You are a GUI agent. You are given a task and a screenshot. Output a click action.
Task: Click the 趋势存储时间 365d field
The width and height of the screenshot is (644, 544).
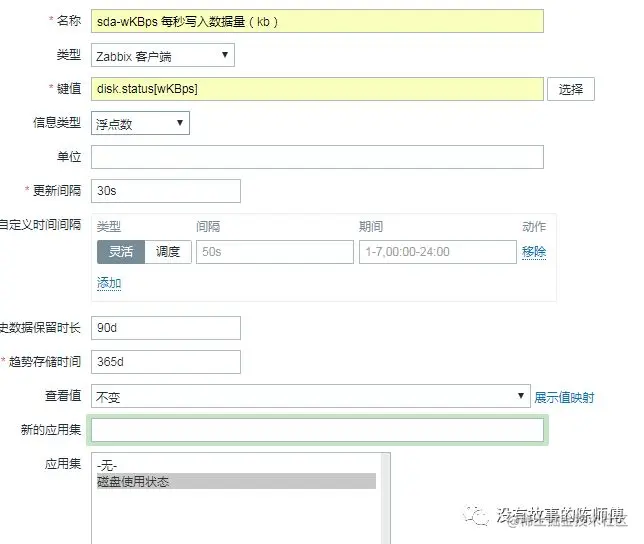pos(166,362)
